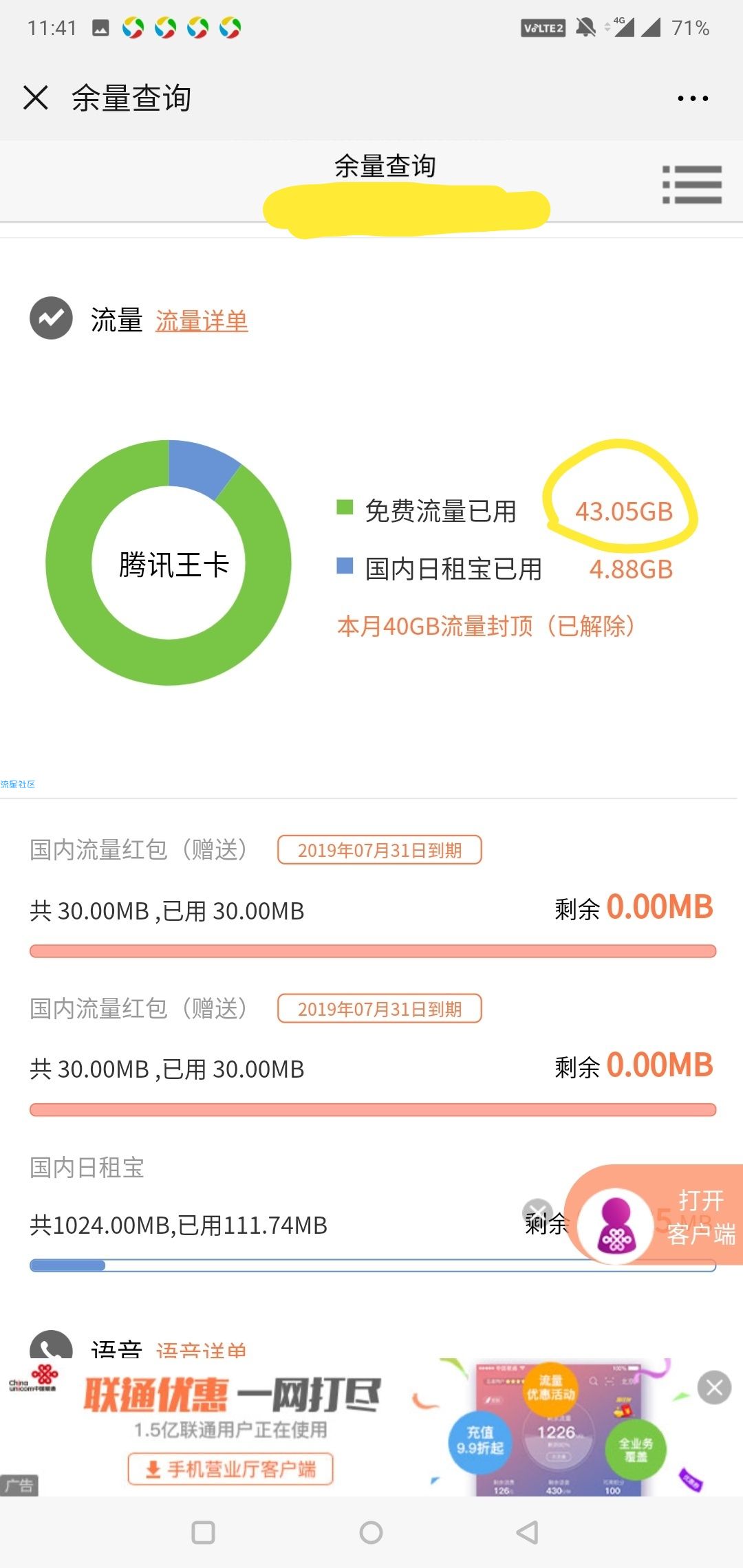The width and height of the screenshot is (743, 1568).
Task: Tap 手机营业厅客户端 download button
Action: point(230,1469)
